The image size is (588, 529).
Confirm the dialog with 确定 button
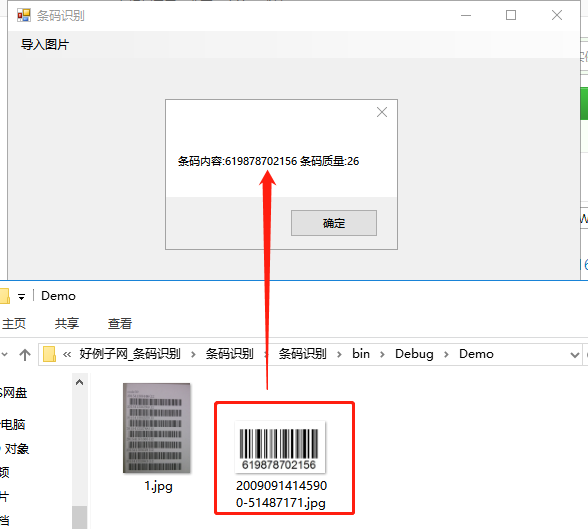334,223
